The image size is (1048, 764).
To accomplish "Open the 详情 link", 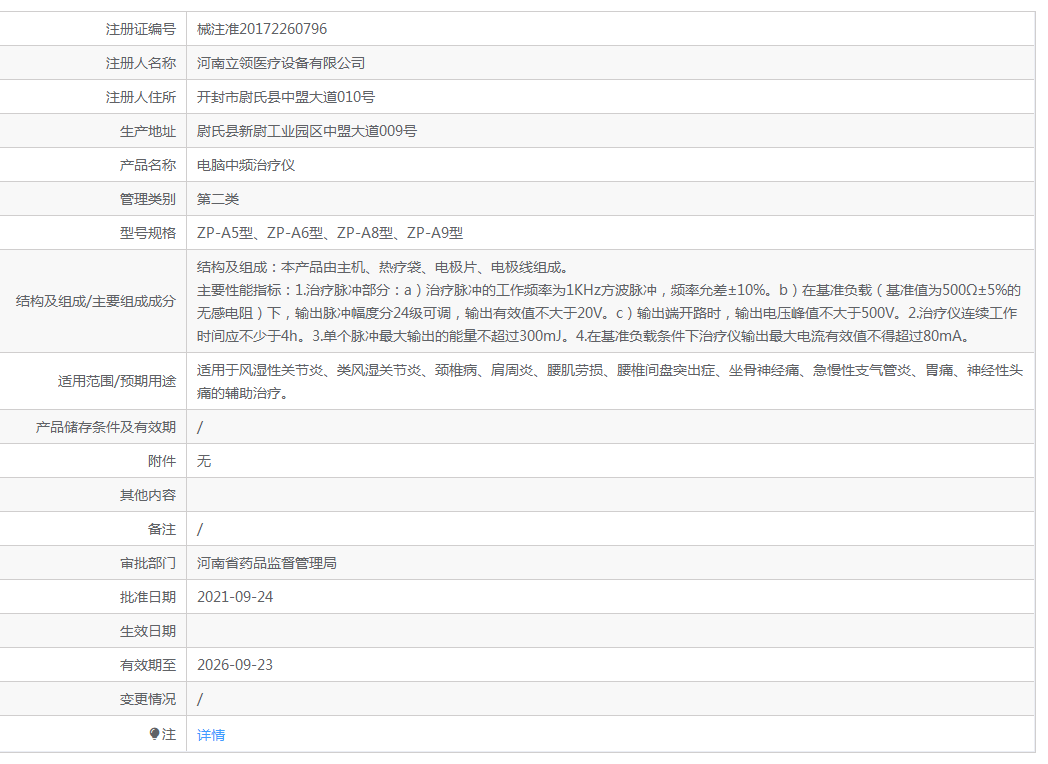I will [x=211, y=735].
